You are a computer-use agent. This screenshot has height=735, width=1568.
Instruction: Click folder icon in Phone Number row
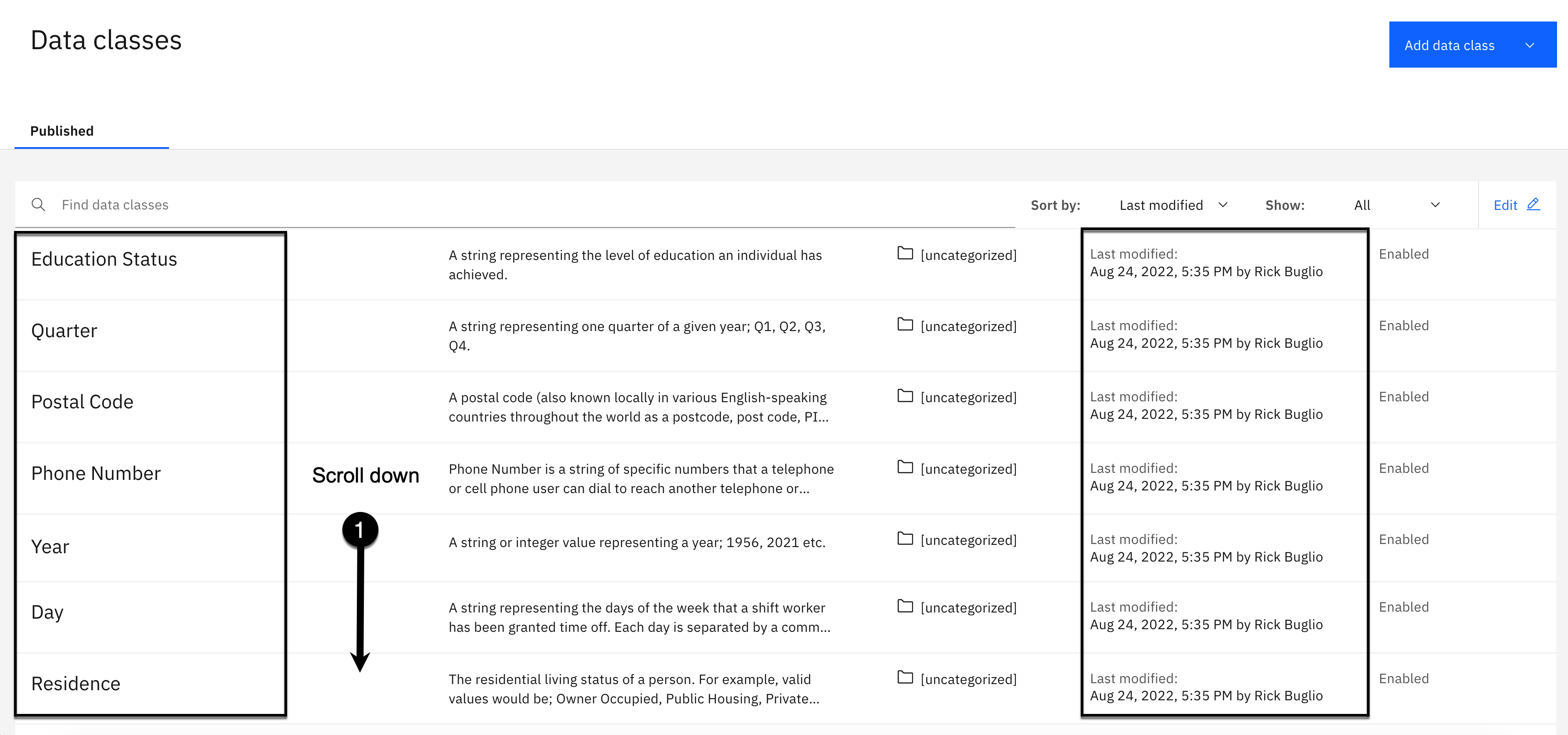point(905,467)
